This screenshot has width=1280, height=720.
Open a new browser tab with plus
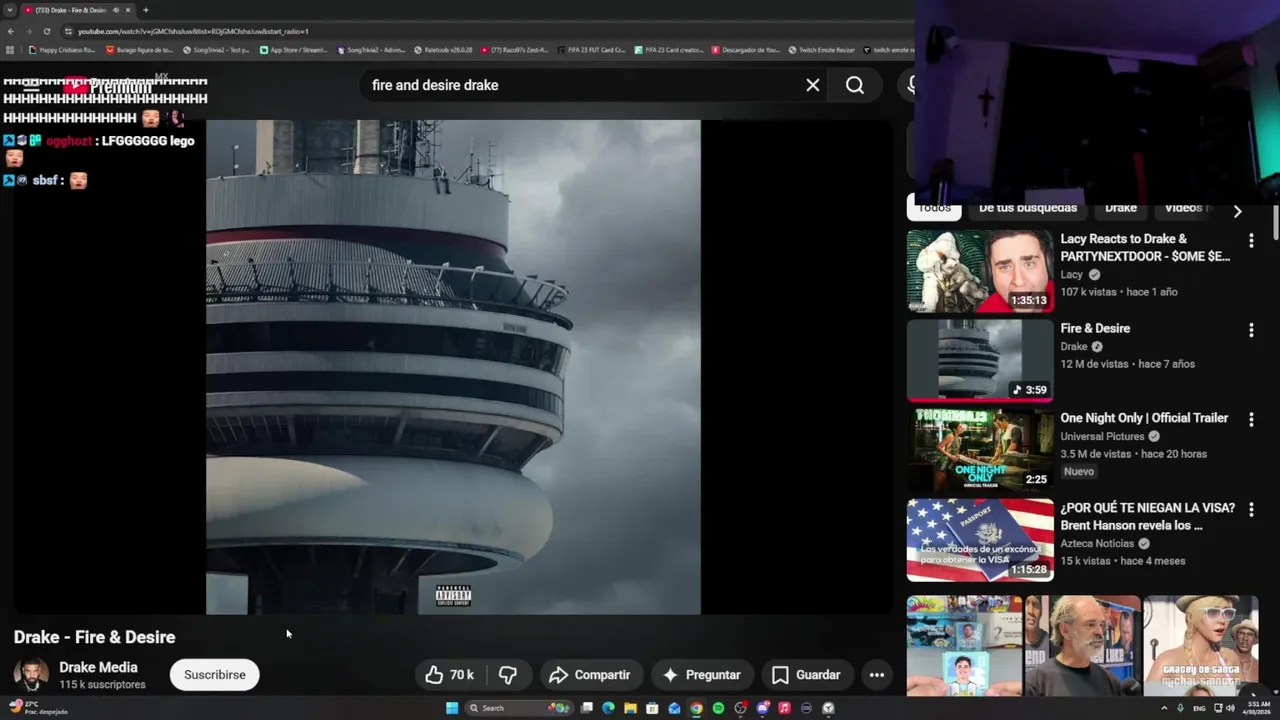tap(146, 10)
